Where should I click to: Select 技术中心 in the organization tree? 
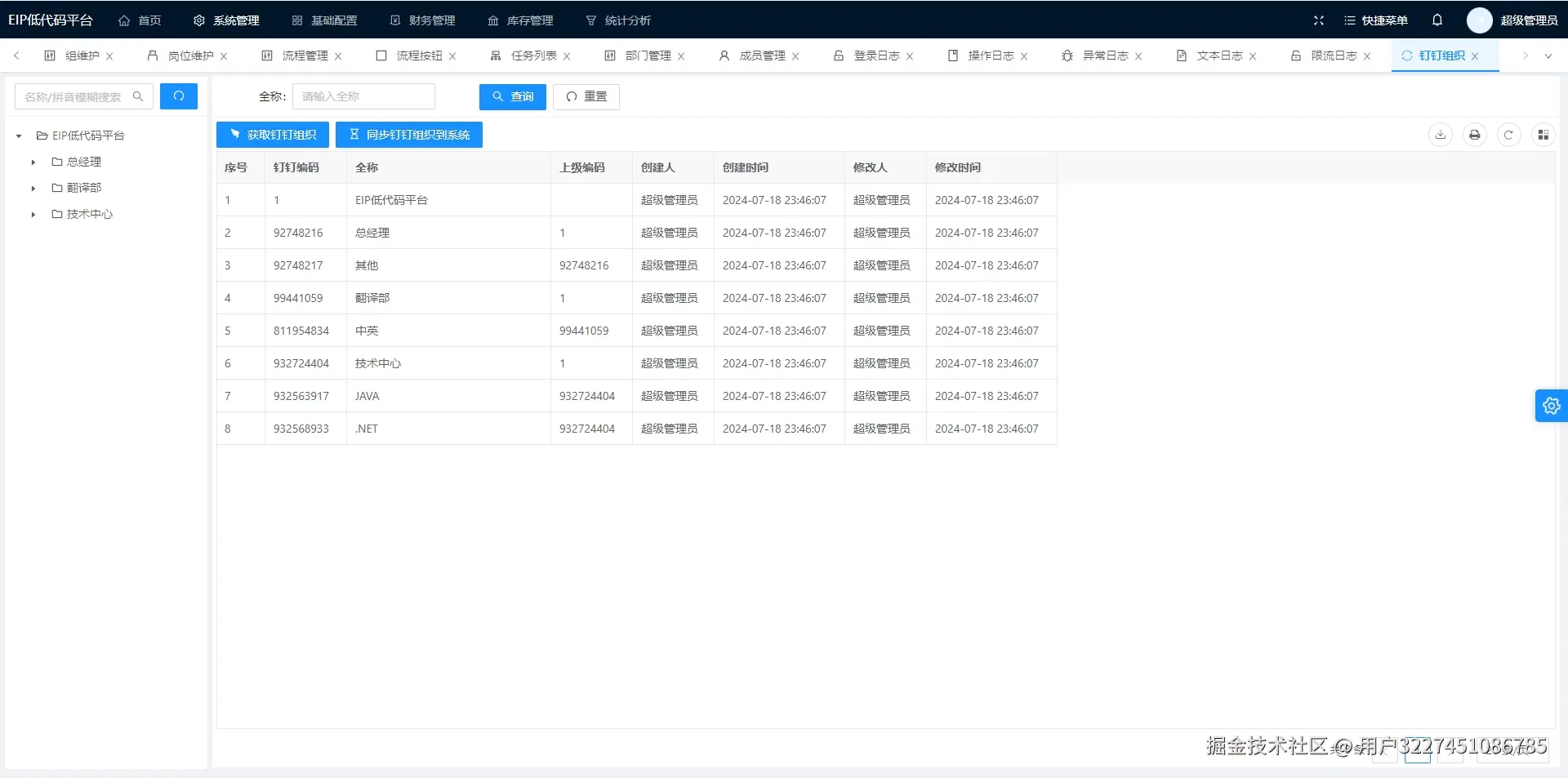(90, 214)
